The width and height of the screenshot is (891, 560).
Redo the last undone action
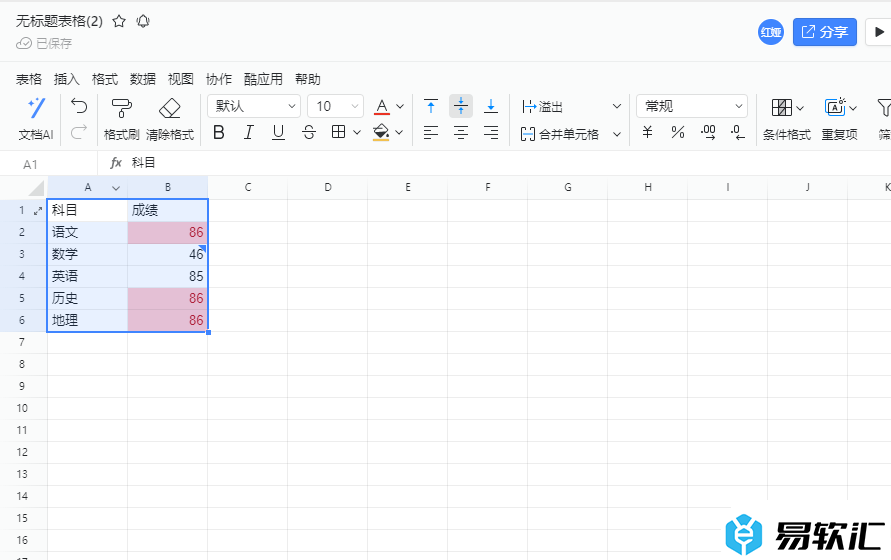pyautogui.click(x=79, y=132)
